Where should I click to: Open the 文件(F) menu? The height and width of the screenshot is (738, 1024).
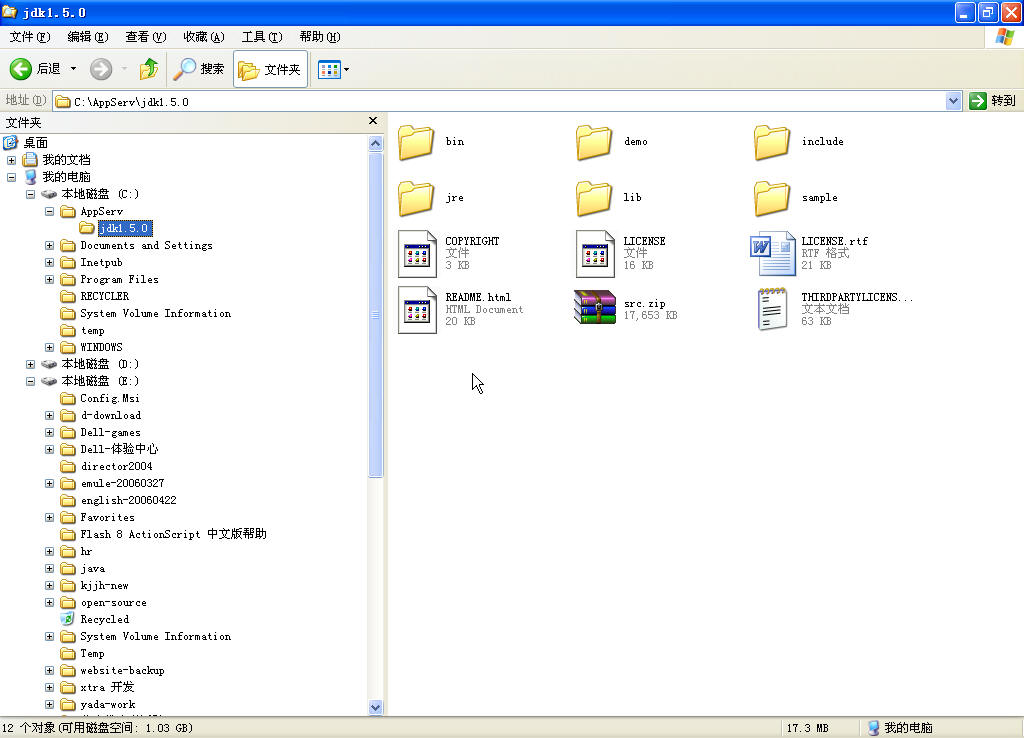30,37
